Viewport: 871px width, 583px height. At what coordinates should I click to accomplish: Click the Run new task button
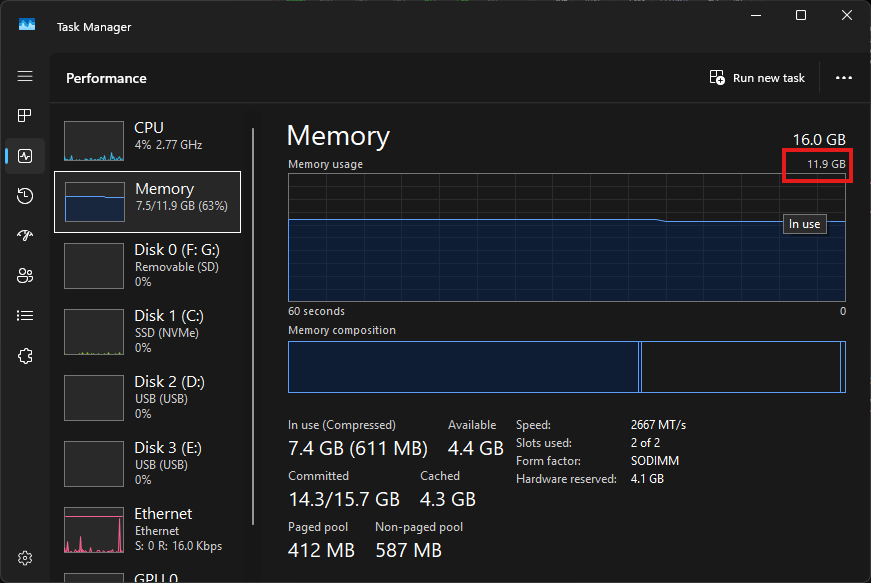pyautogui.click(x=757, y=78)
